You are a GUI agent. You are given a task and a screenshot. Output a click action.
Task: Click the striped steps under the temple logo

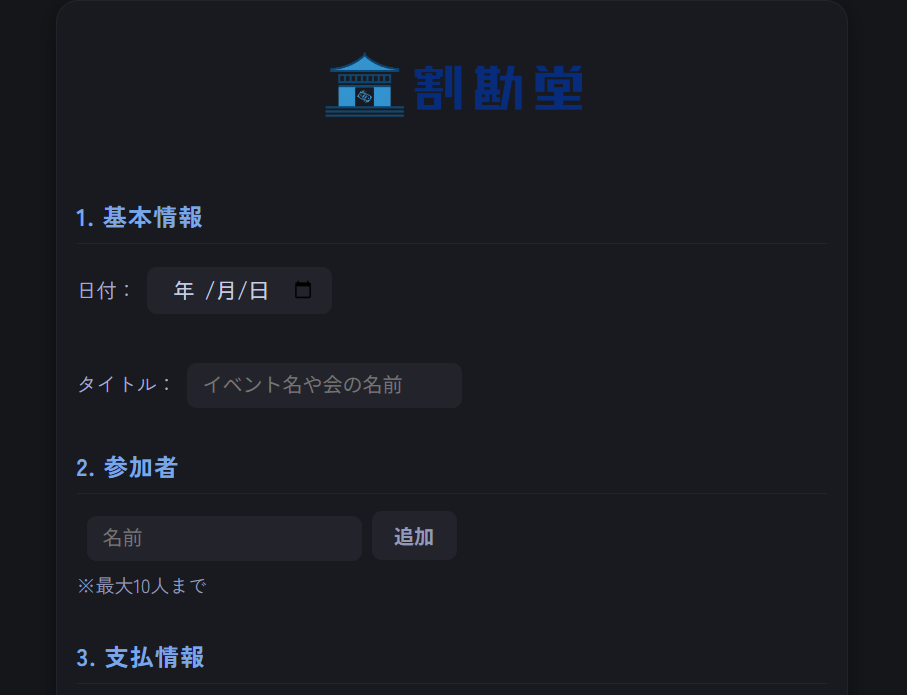pos(365,111)
